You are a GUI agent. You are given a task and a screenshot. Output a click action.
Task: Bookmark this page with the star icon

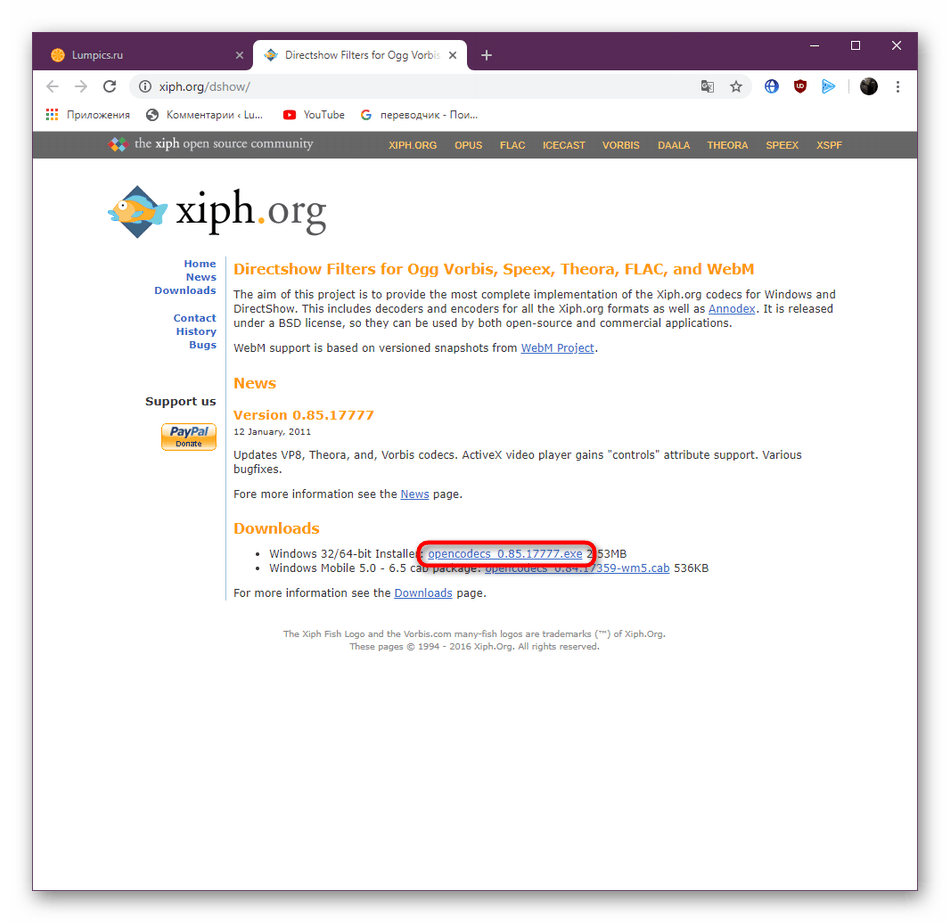[736, 87]
